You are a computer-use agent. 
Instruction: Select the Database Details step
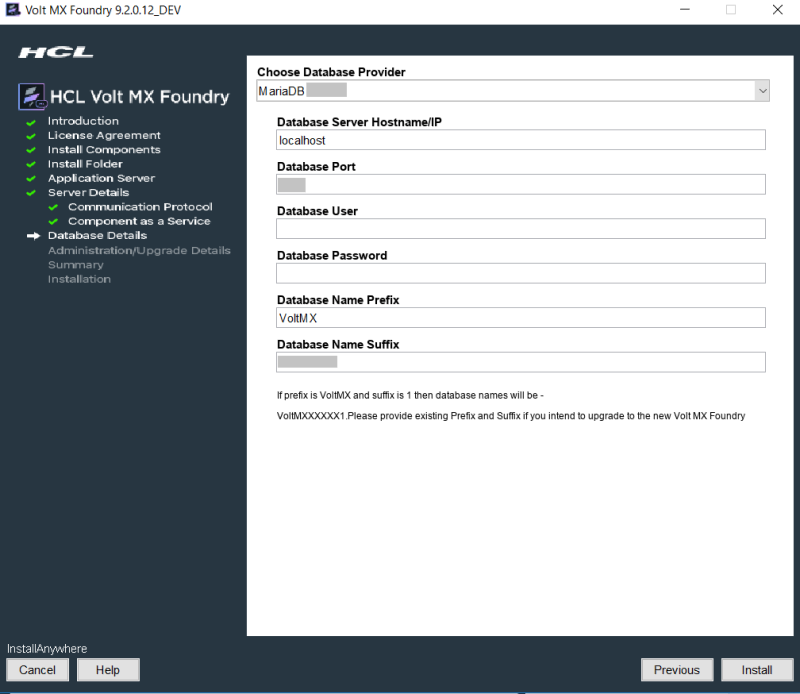tap(97, 235)
